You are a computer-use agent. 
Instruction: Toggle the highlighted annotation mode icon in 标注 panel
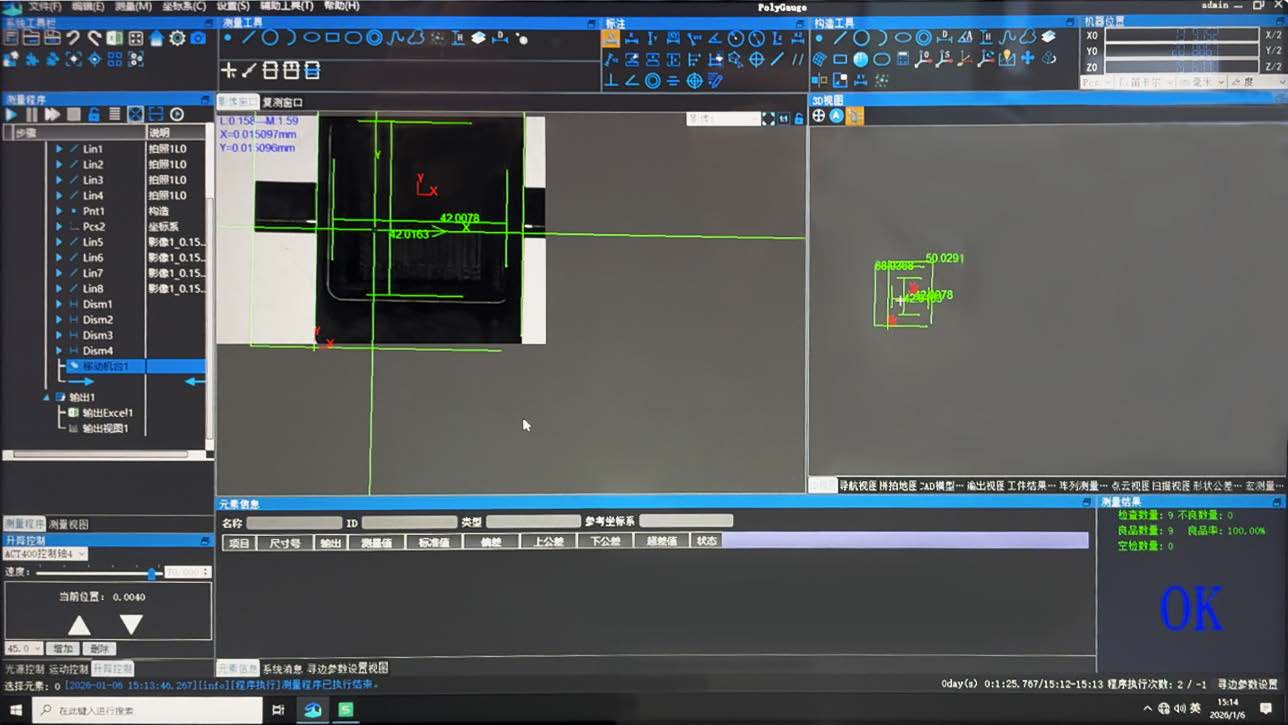tap(610, 39)
